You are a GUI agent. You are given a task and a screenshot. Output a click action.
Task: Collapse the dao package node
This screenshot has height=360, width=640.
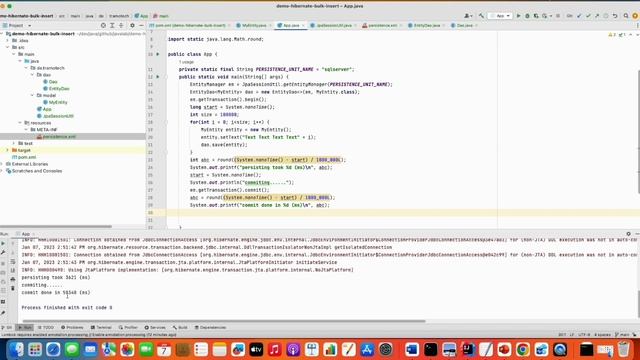(33, 75)
